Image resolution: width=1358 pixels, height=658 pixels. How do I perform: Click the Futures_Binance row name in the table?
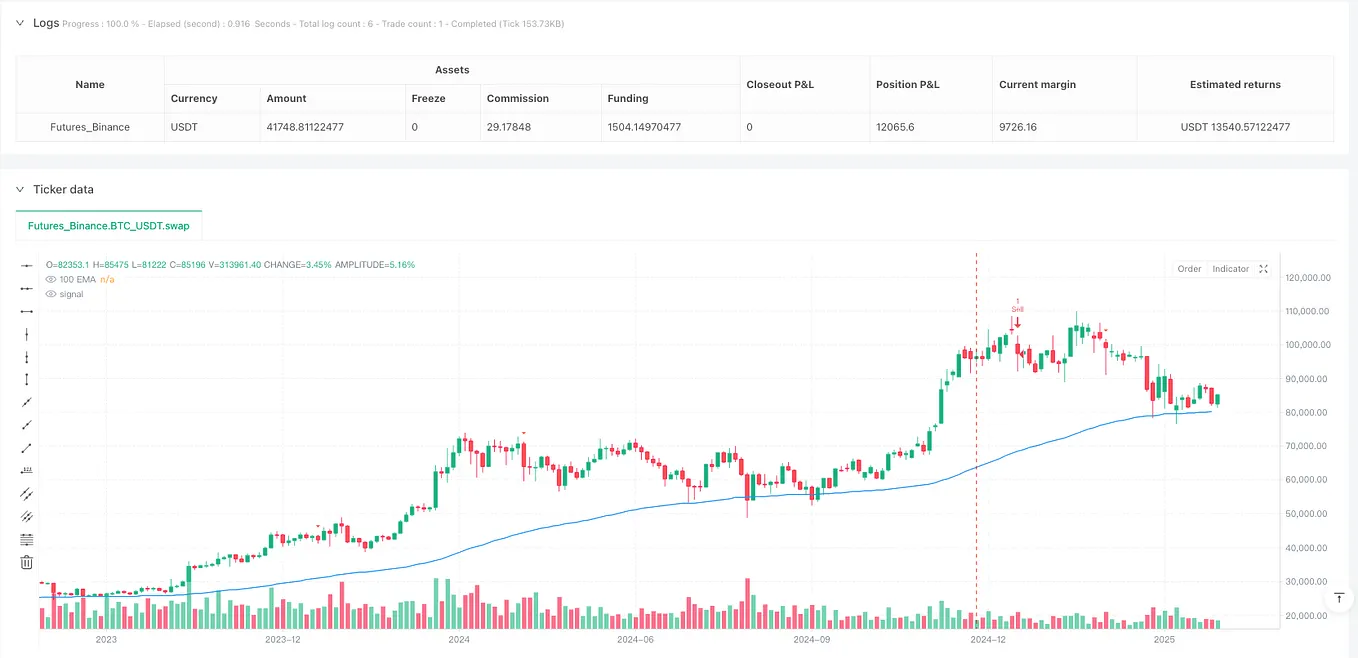pyautogui.click(x=89, y=127)
